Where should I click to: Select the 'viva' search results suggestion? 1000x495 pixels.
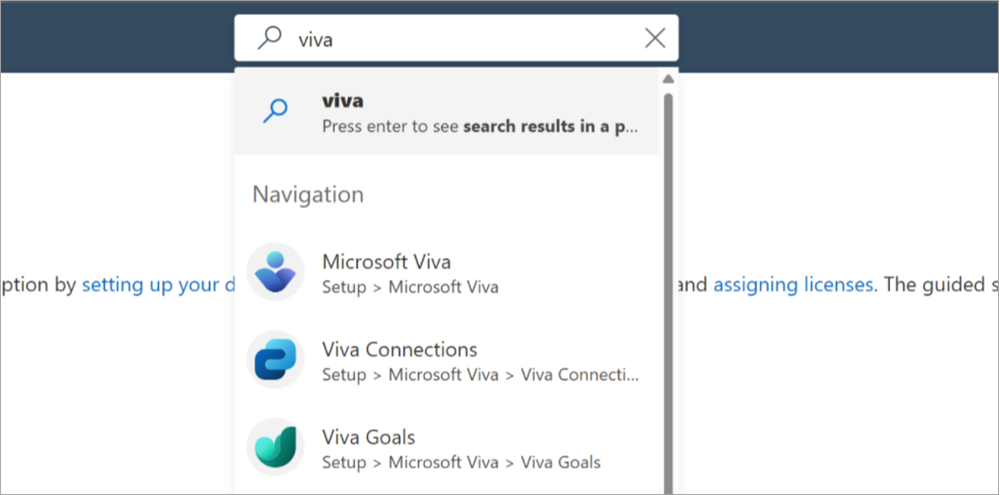click(446, 112)
